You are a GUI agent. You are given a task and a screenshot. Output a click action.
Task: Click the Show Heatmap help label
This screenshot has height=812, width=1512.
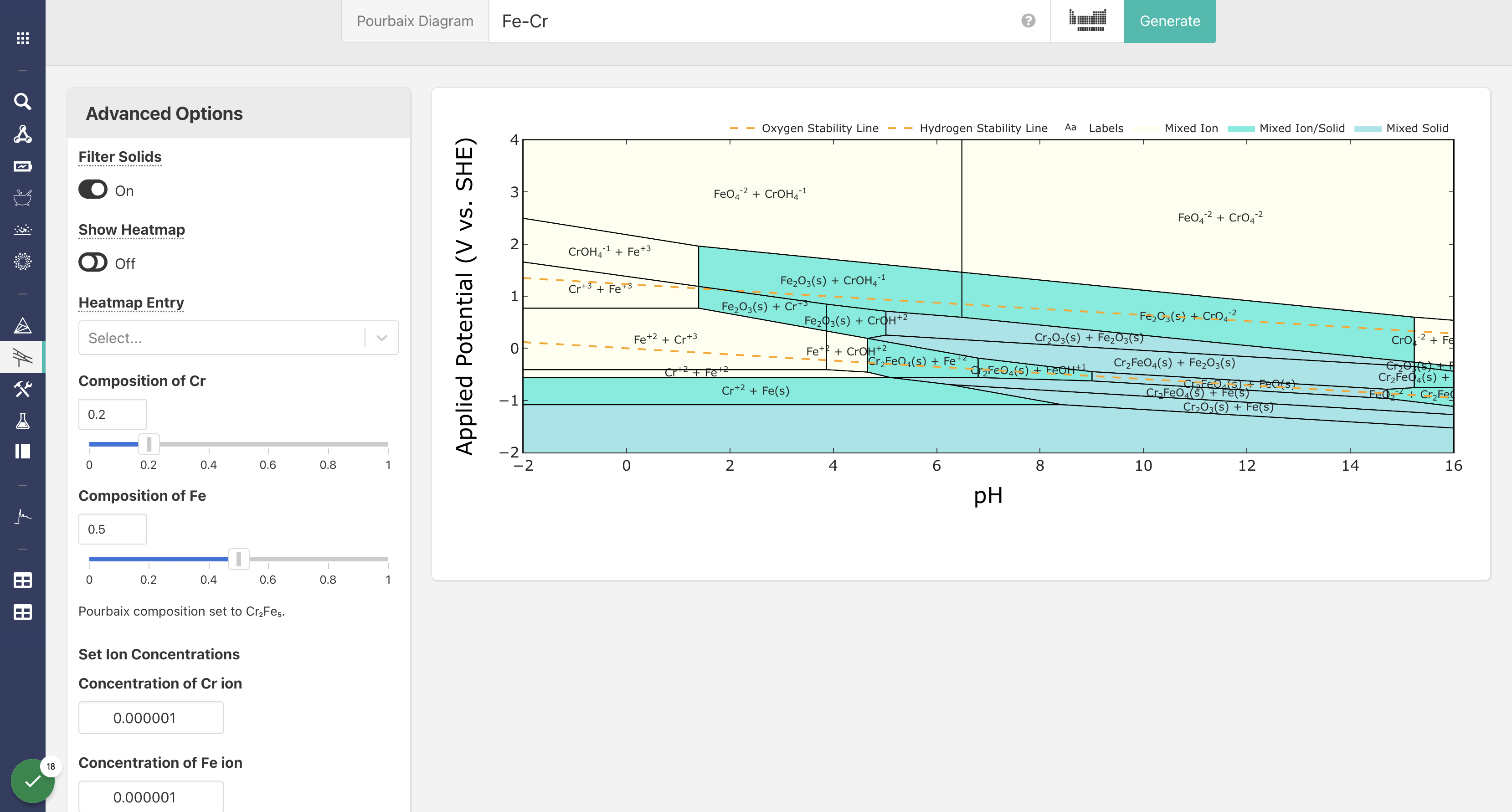pos(132,230)
